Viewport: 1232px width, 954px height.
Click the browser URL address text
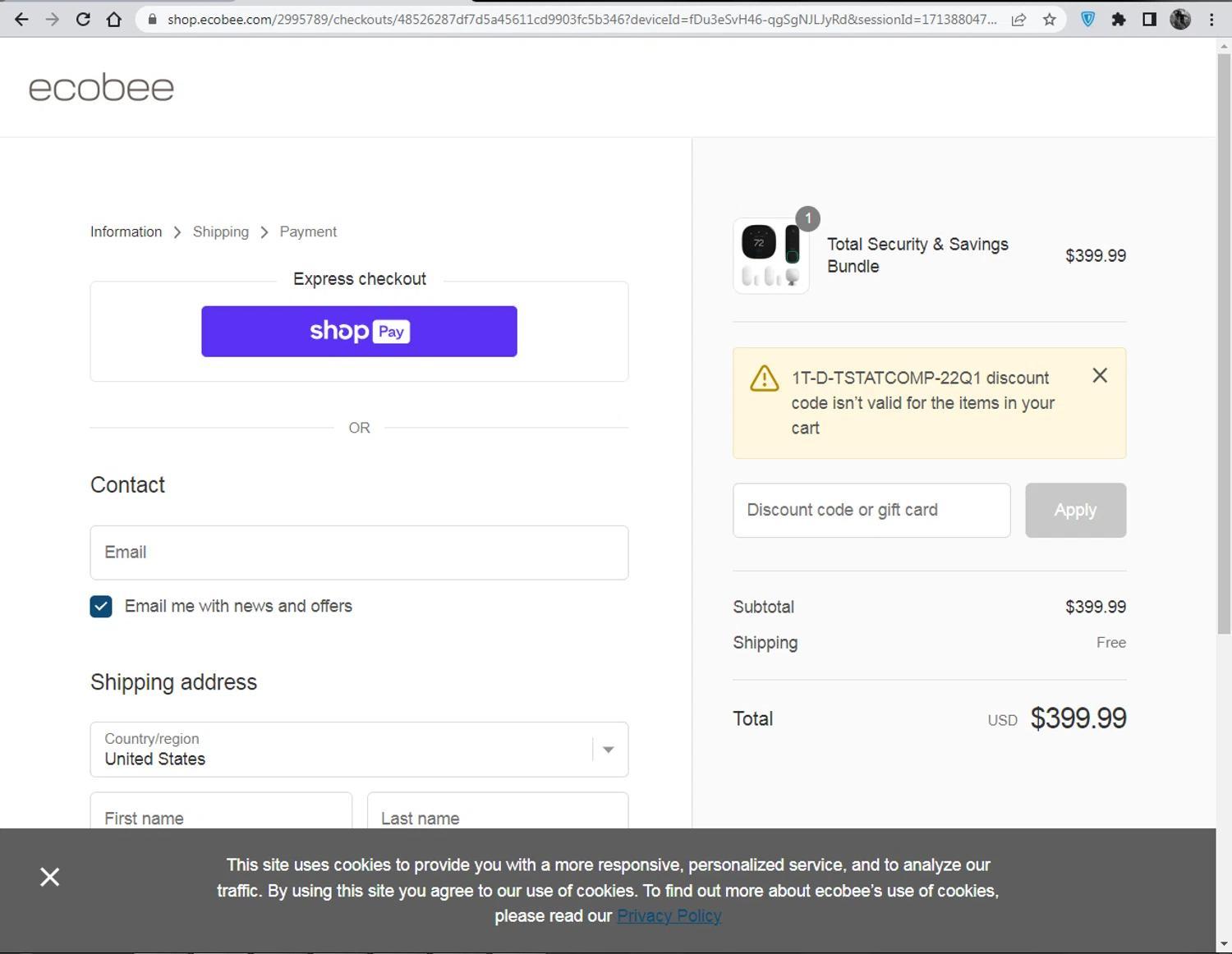[582, 19]
